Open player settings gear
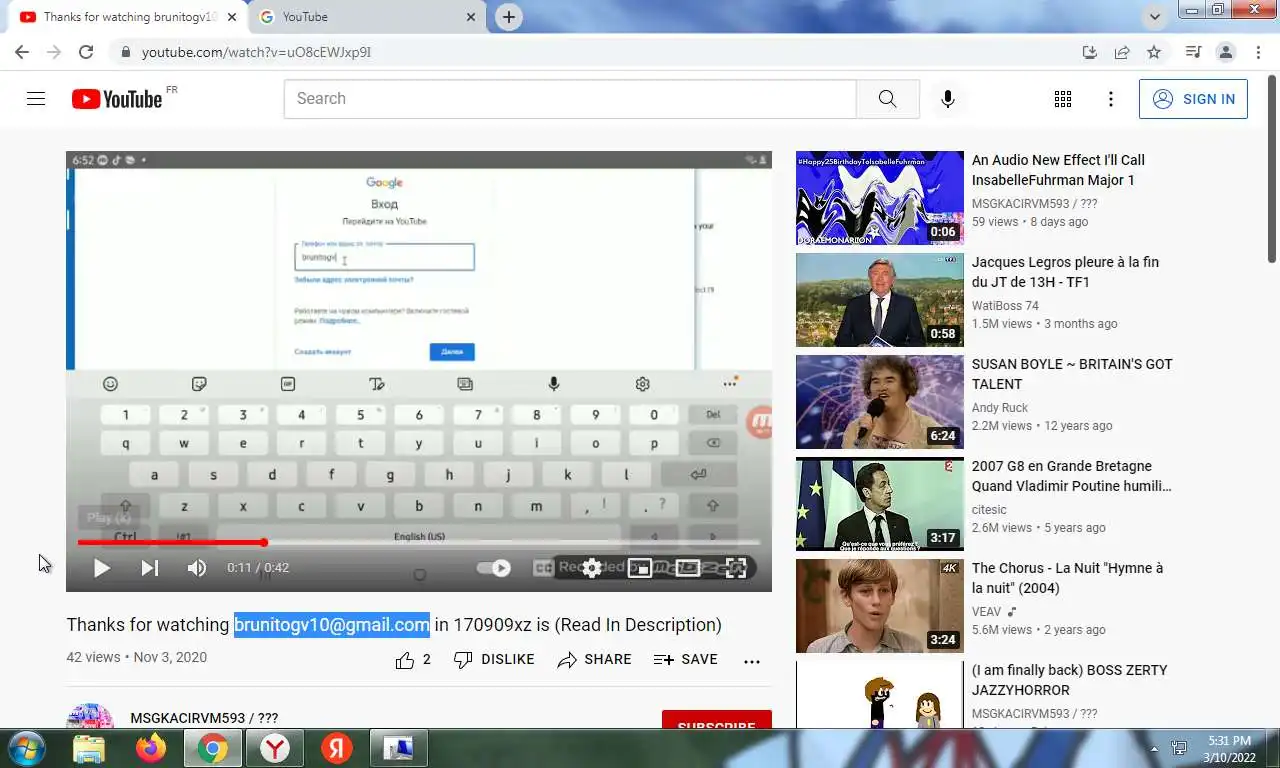 (x=592, y=568)
